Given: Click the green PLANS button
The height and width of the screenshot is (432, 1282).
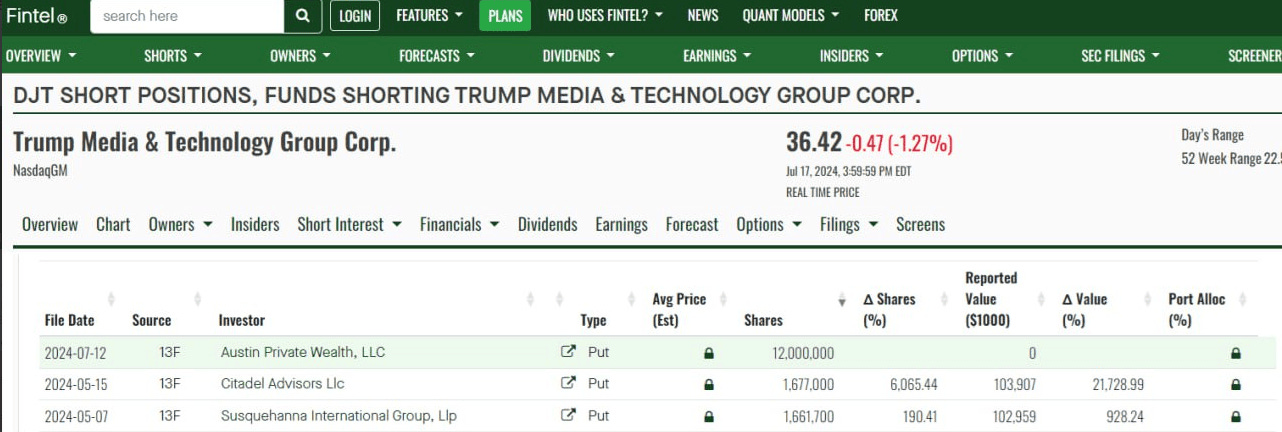Looking at the screenshot, I should [505, 16].
